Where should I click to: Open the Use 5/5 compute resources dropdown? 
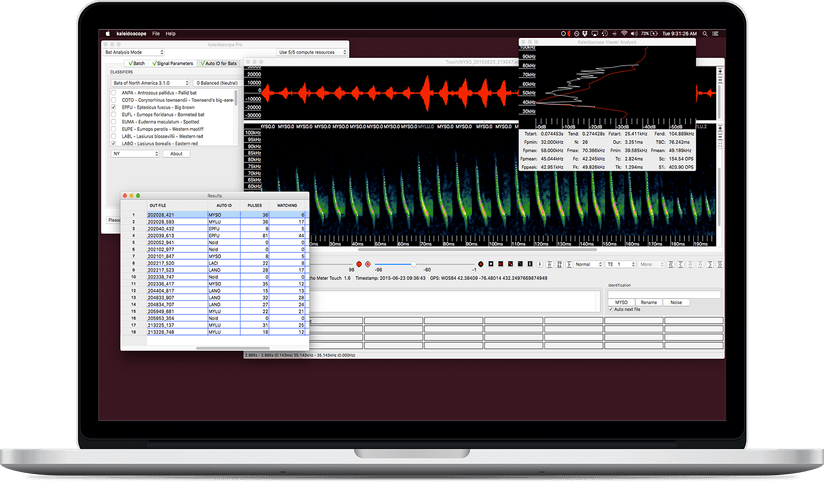coord(312,52)
